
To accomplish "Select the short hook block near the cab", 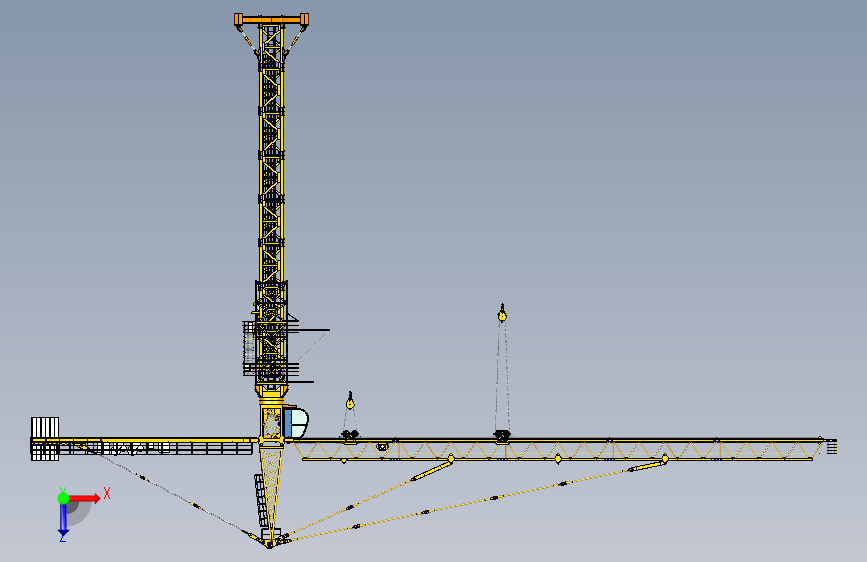I will click(350, 400).
